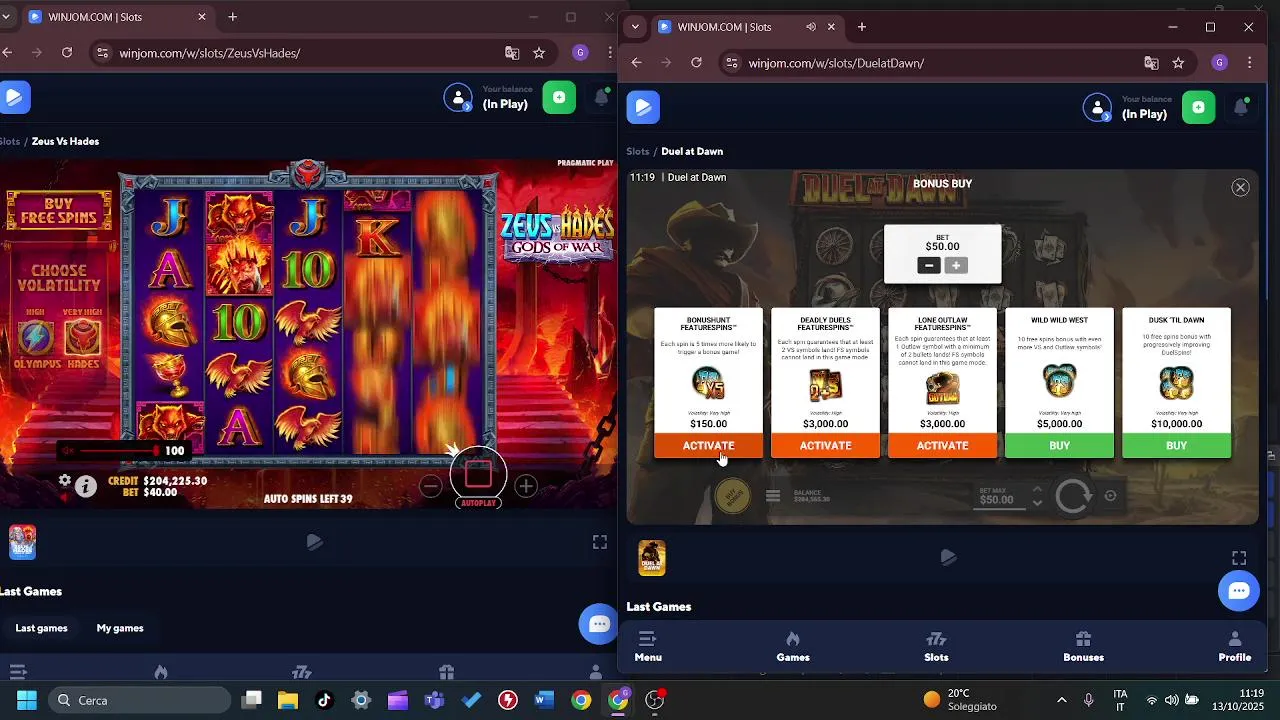The width and height of the screenshot is (1280, 720).
Task: Activate Deadly Duels FeatureSpins
Action: pos(825,446)
